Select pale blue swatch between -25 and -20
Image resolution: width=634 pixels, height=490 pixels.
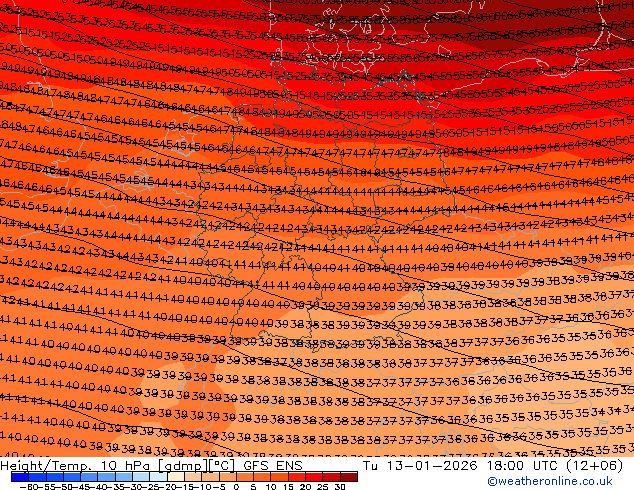[158, 477]
